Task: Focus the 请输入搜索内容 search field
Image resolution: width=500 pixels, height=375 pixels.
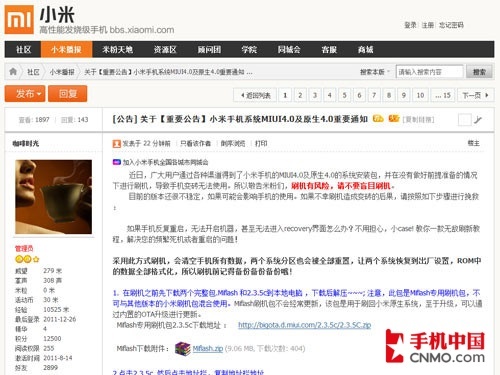Action: pos(430,72)
